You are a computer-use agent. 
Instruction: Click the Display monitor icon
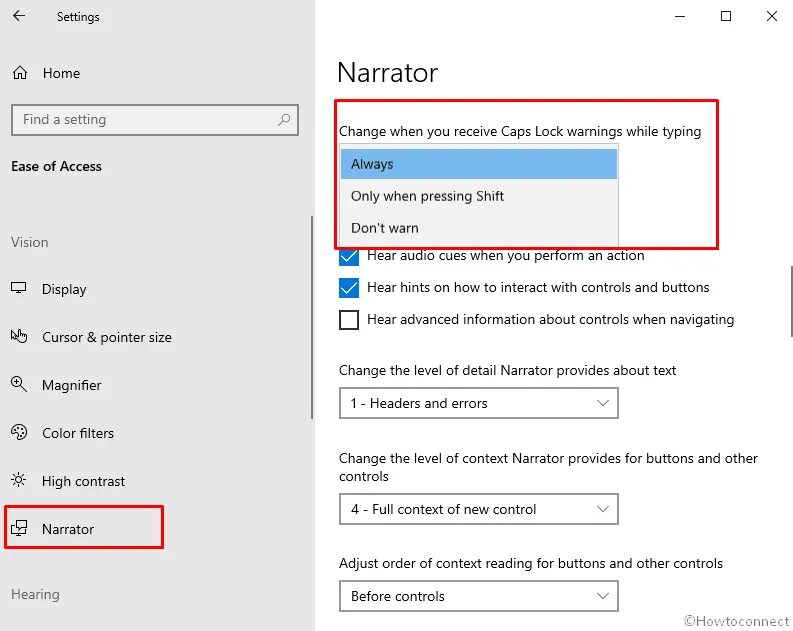19,288
